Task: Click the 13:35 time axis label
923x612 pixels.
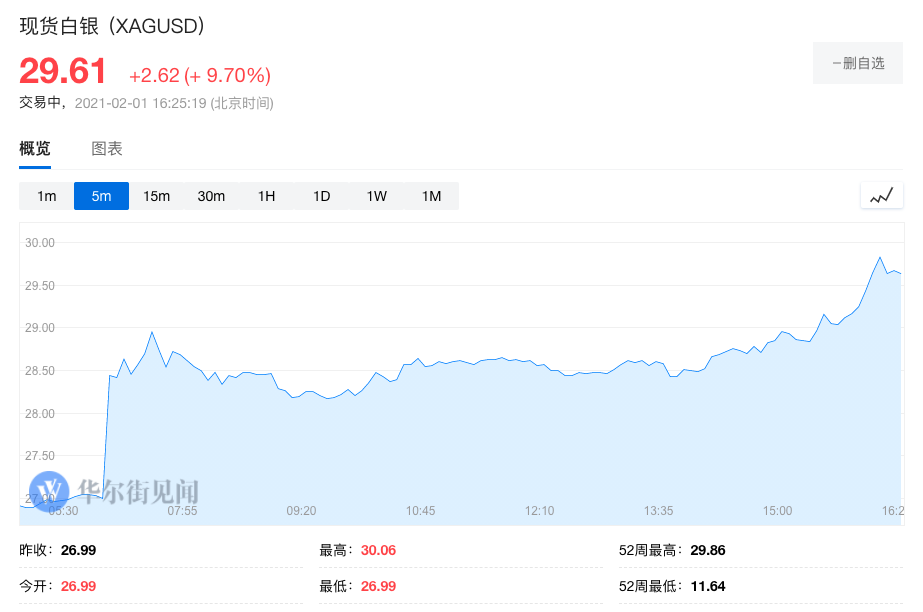Action: pos(658,511)
